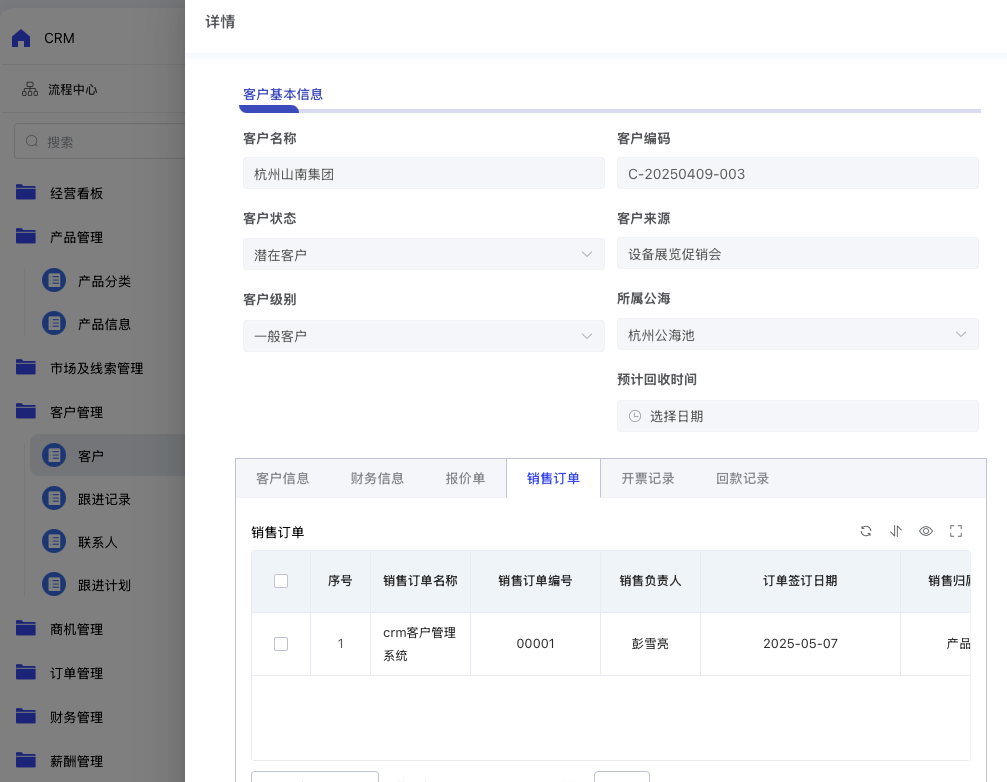Click the 薪酬管理 folder icon
The height and width of the screenshot is (782, 1007).
click(x=26, y=760)
